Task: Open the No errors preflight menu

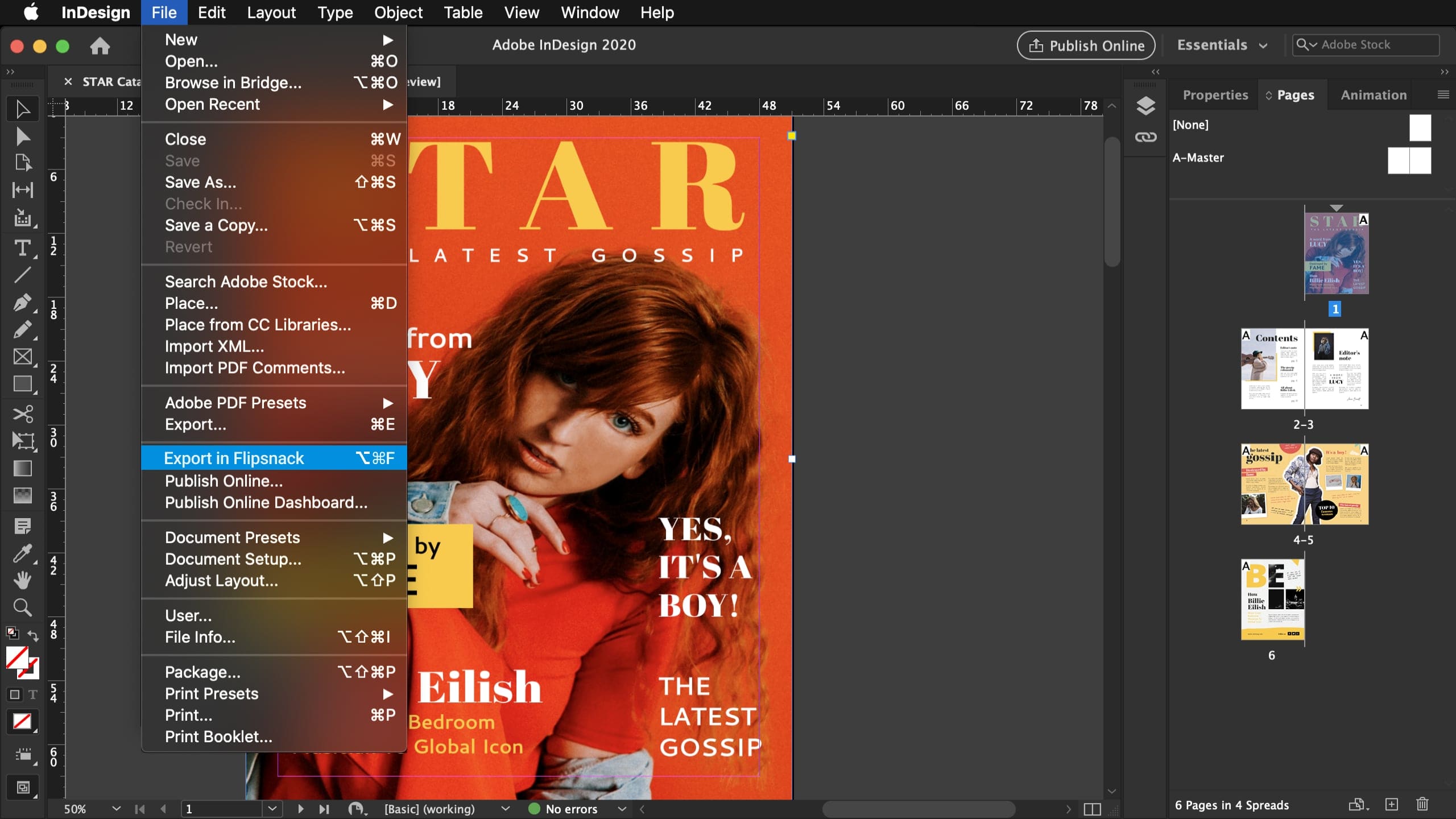Action: click(622, 809)
